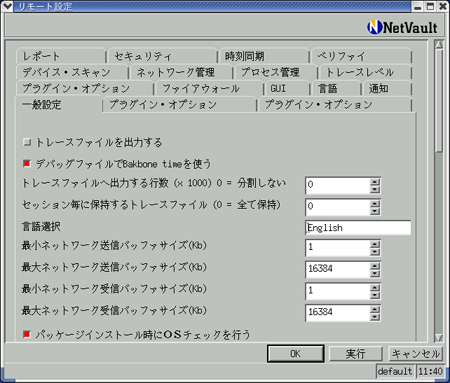The image size is (450, 383).
Task: Click the default status bar entry
Action: [x=395, y=371]
